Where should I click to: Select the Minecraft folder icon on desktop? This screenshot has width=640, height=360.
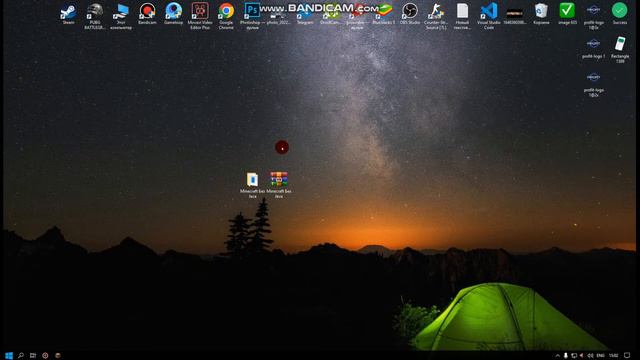coord(252,185)
